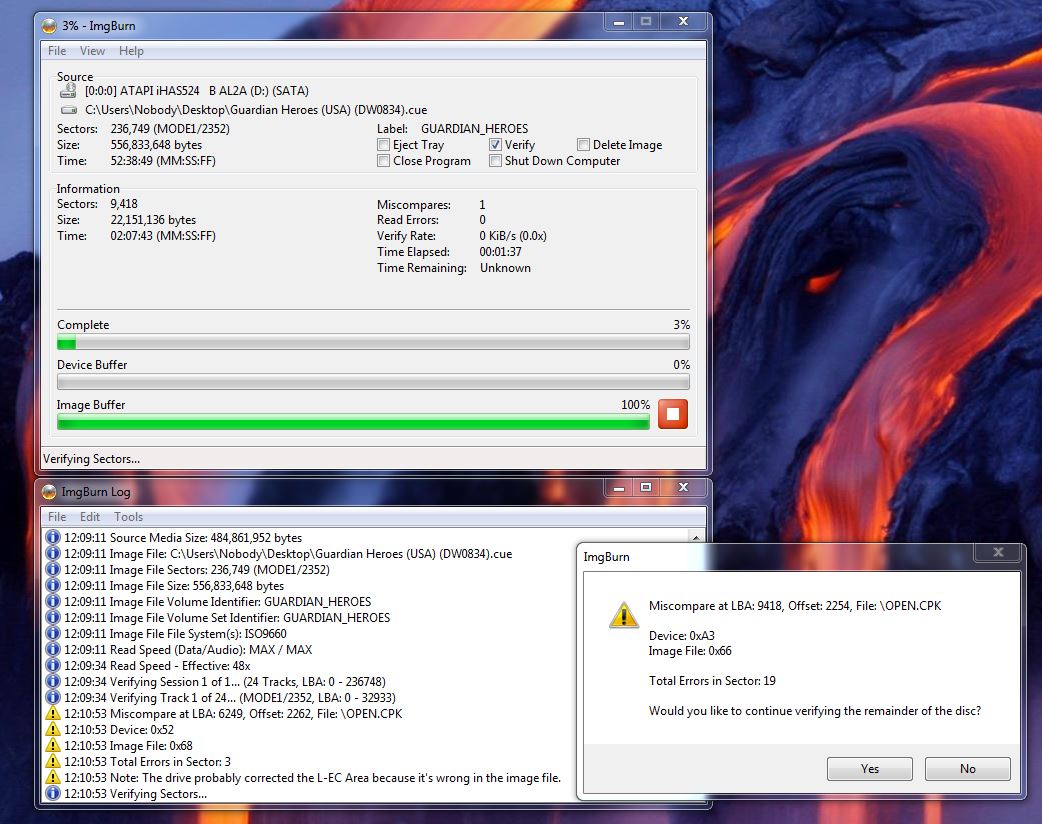Check the Shut Down Computer option
The image size is (1042, 824).
495,161
